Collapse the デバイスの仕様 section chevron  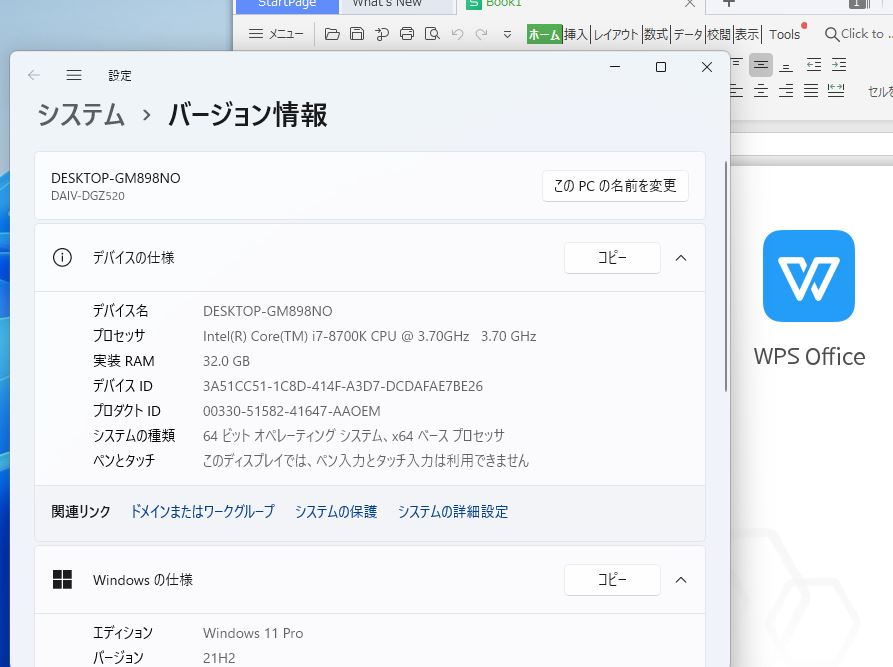pos(681,258)
